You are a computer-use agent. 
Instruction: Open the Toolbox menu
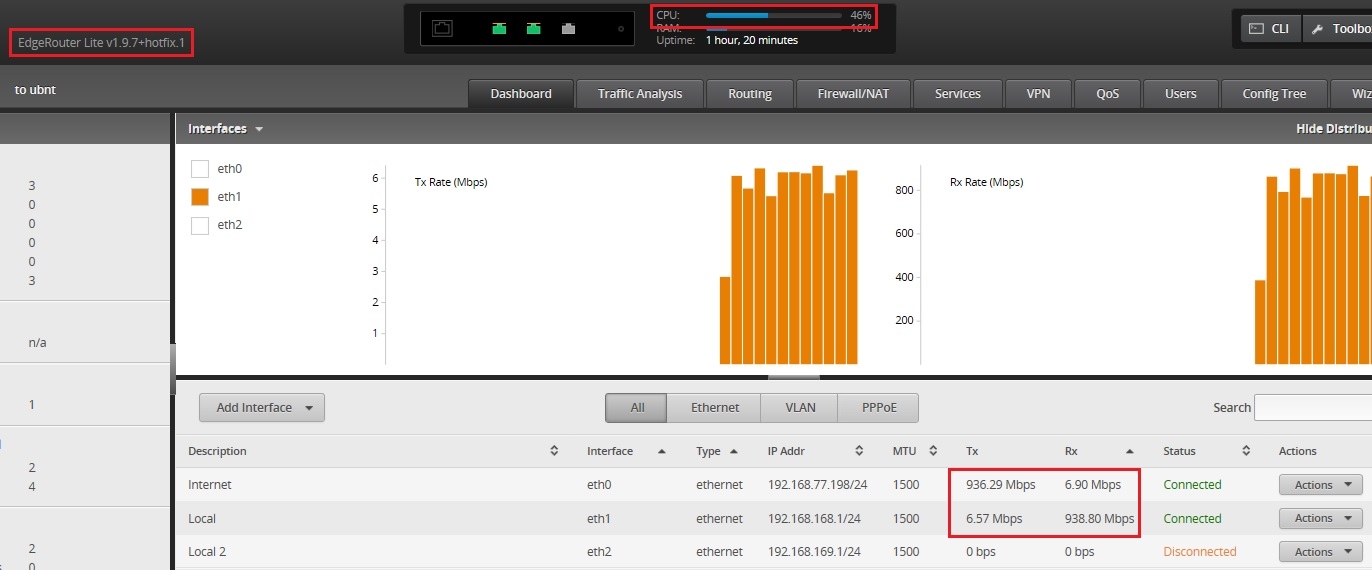[x=1338, y=28]
